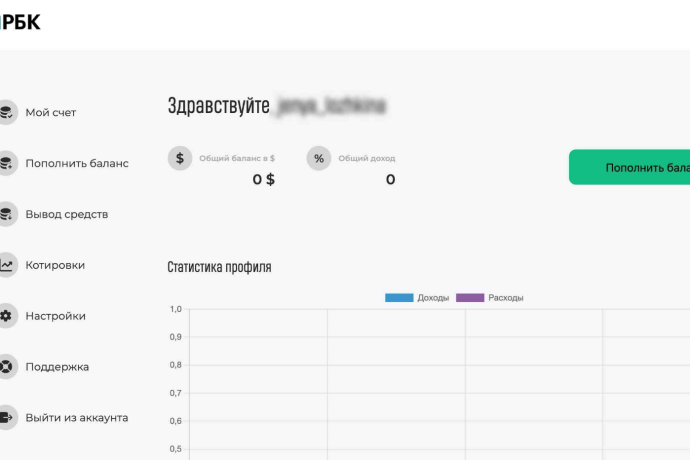Select Выйти из аккаунта

[x=77, y=418]
